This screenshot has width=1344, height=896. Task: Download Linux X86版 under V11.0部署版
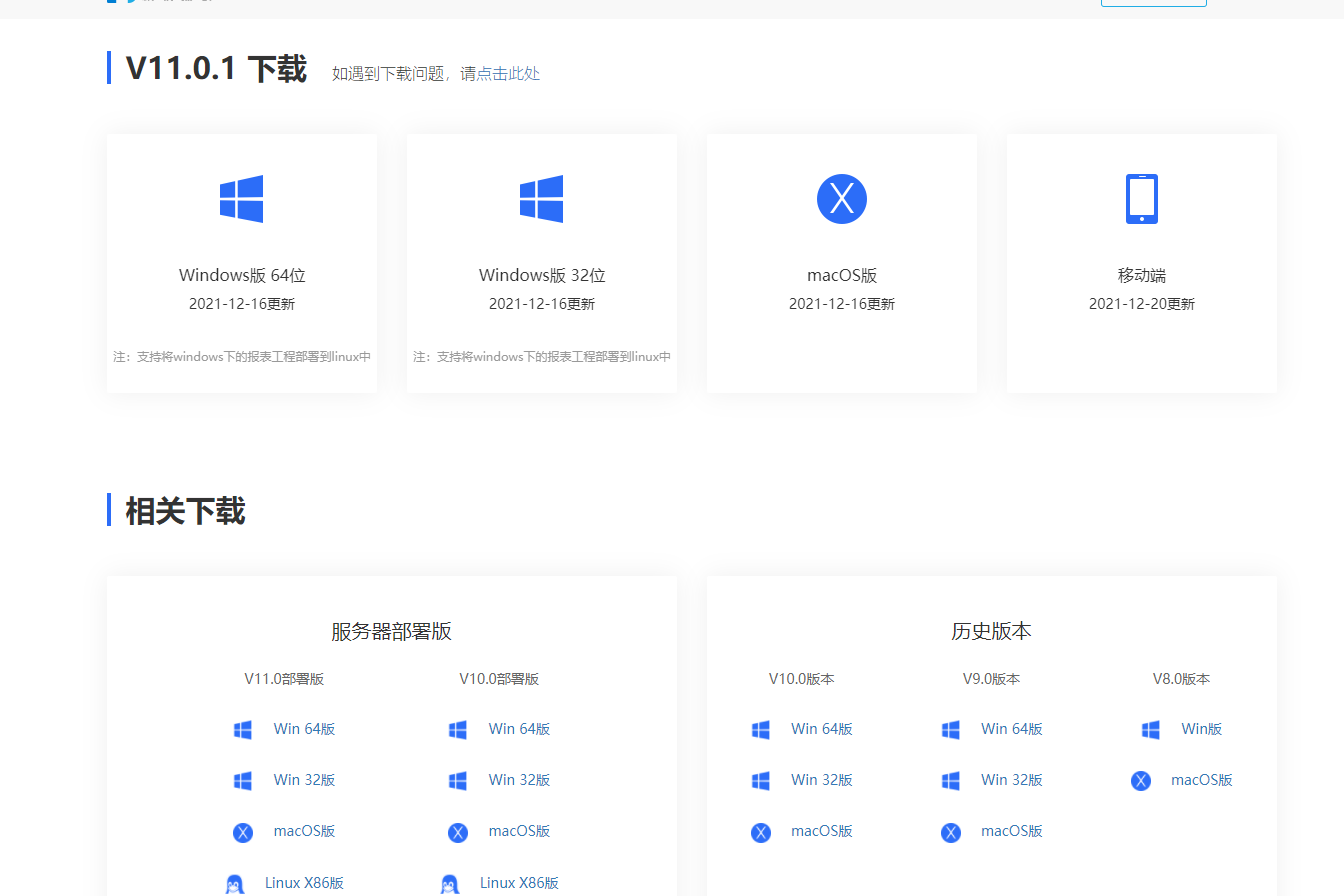click(x=303, y=883)
